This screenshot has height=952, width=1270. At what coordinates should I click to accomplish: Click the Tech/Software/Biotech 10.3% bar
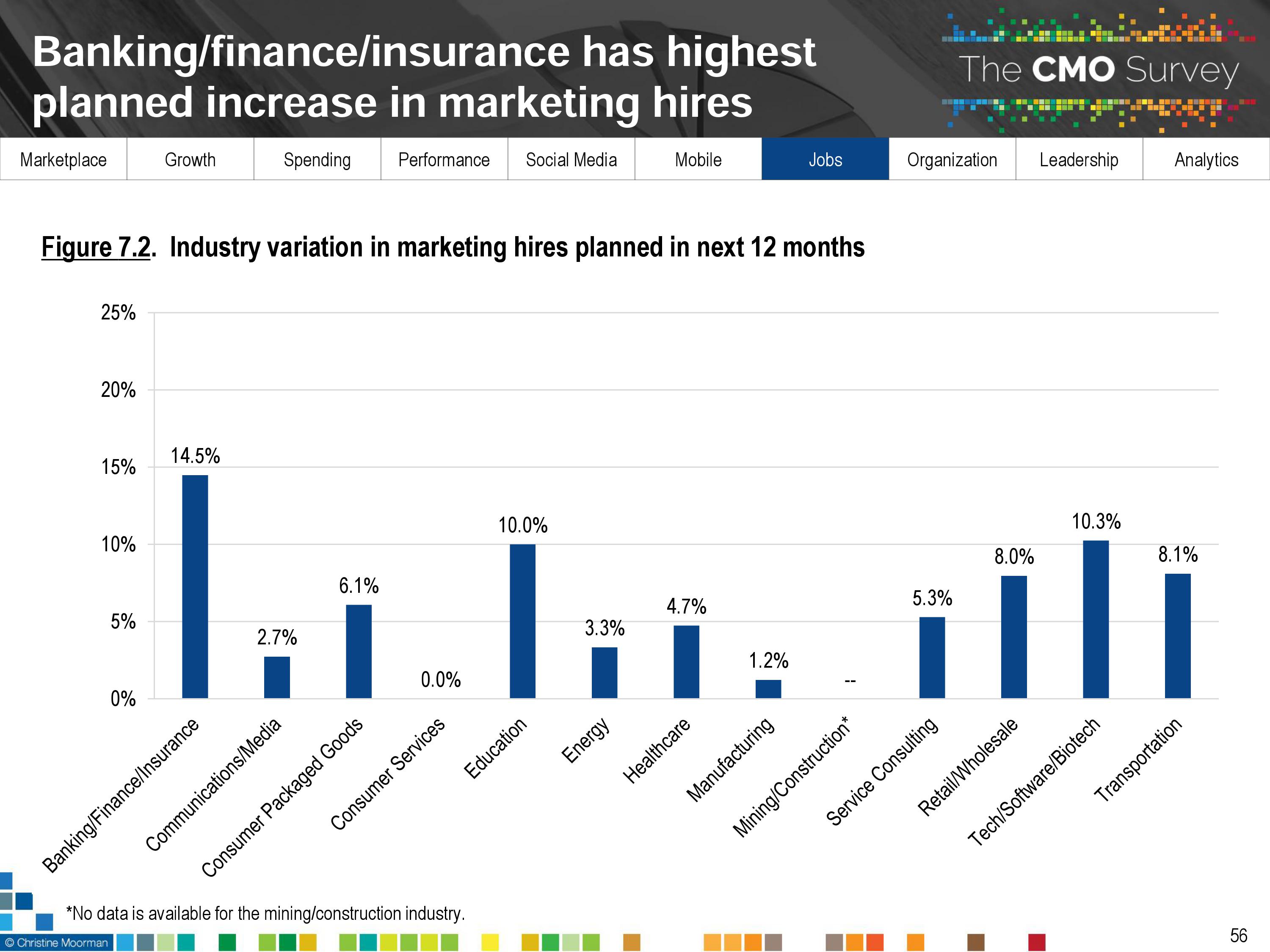(x=1096, y=619)
